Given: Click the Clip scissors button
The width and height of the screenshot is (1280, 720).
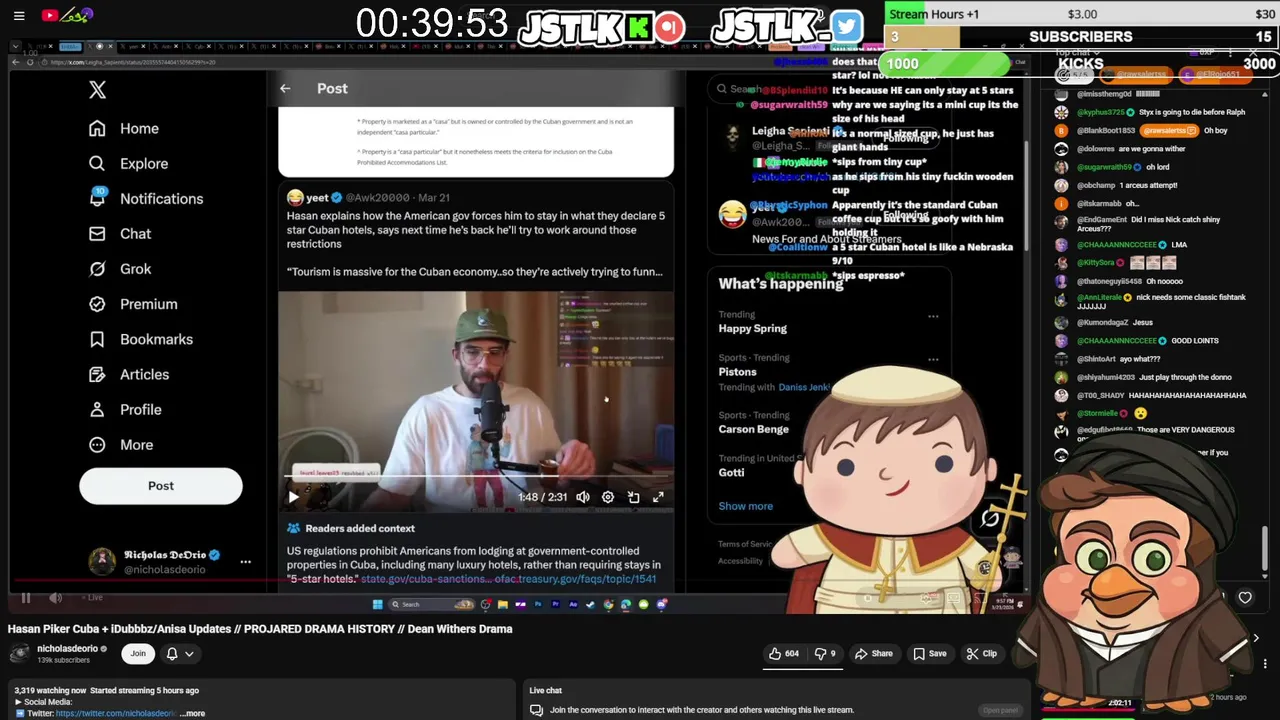Looking at the screenshot, I should [x=981, y=654].
